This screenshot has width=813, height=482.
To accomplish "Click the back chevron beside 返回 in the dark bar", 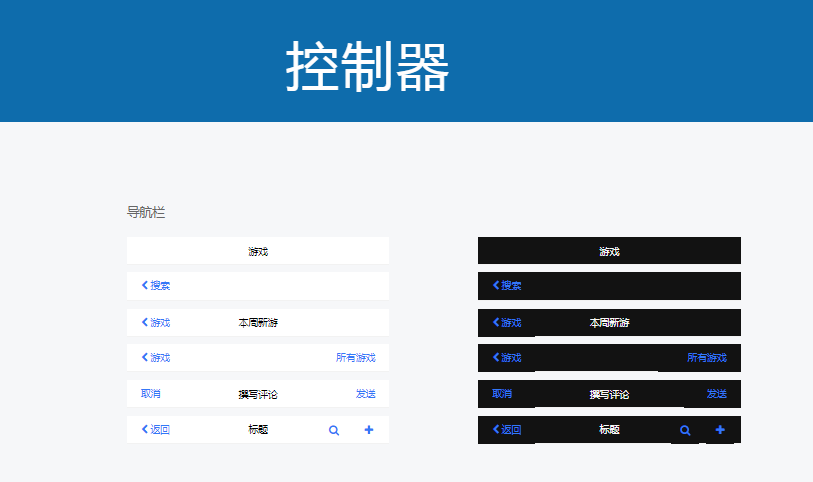I will [x=496, y=430].
